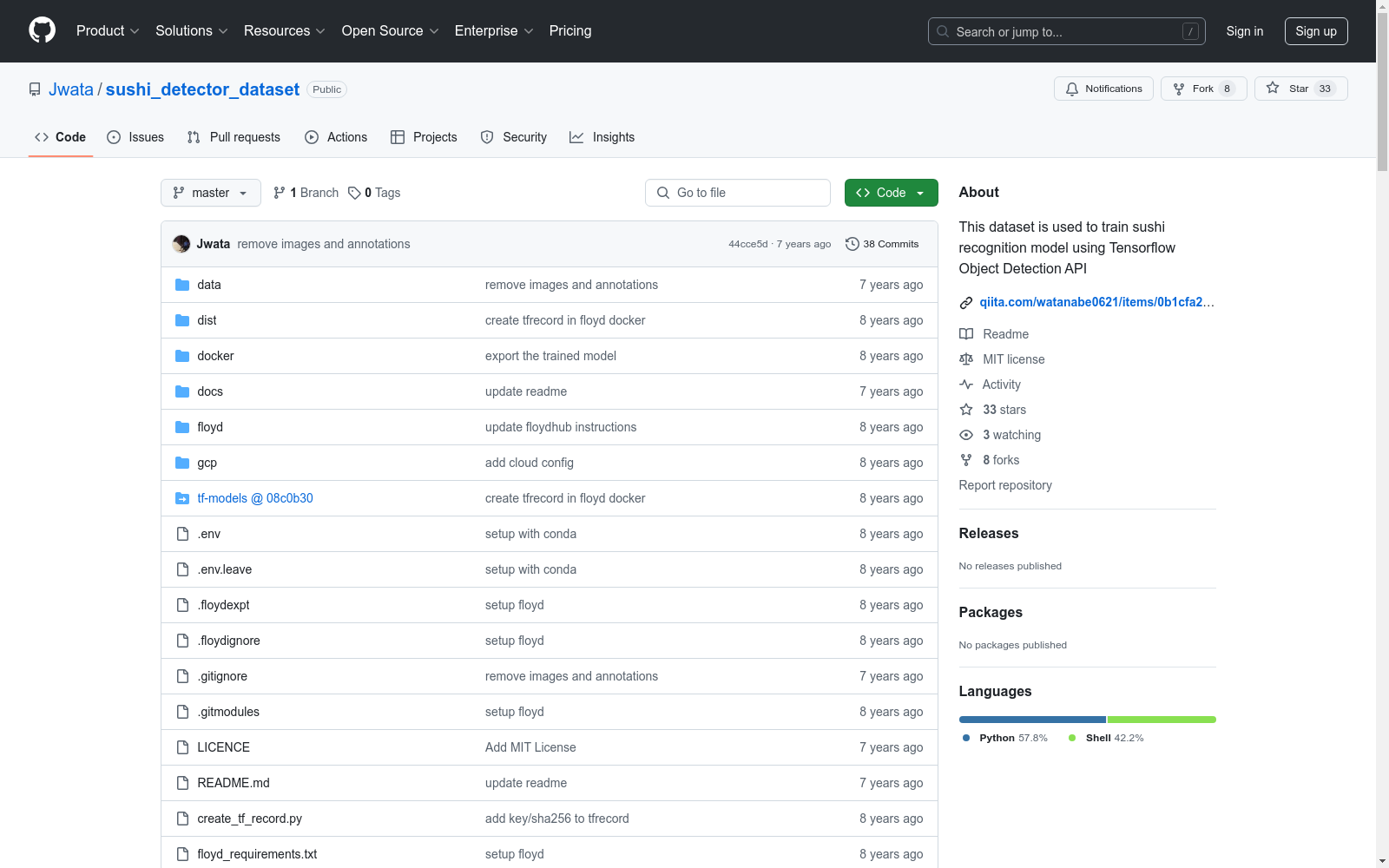Go to the Actions tab
This screenshot has width=1389, height=868.
(336, 137)
